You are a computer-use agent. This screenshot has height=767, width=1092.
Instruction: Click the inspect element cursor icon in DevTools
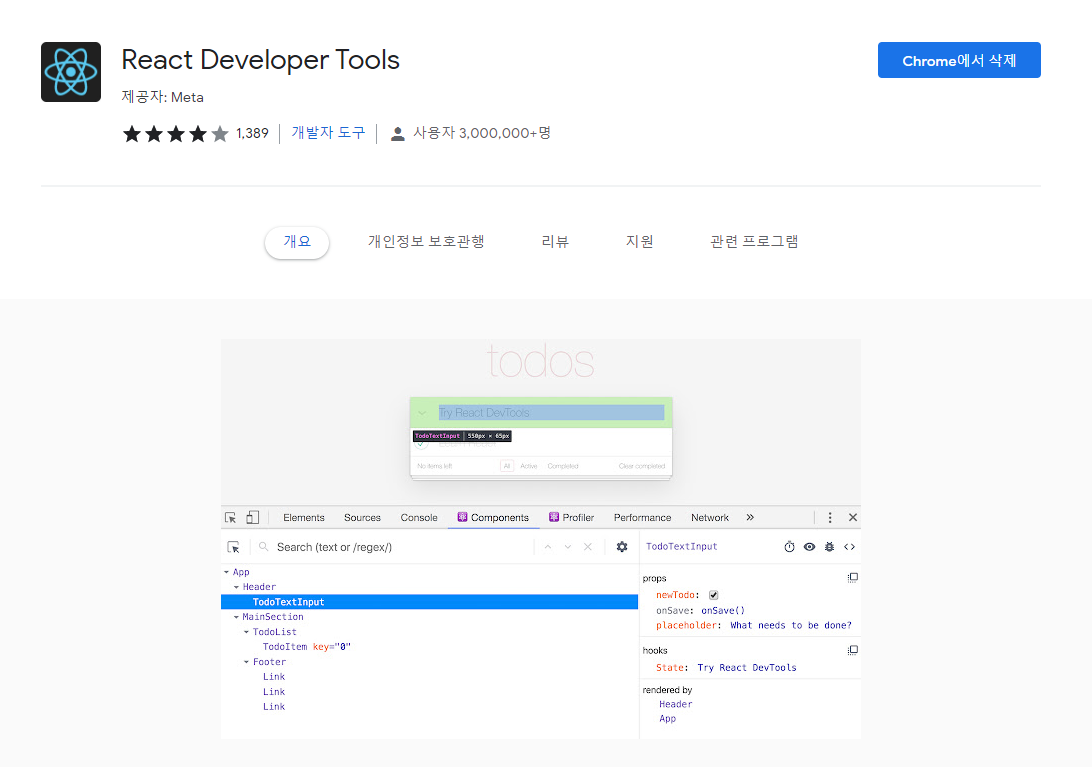pos(231,518)
